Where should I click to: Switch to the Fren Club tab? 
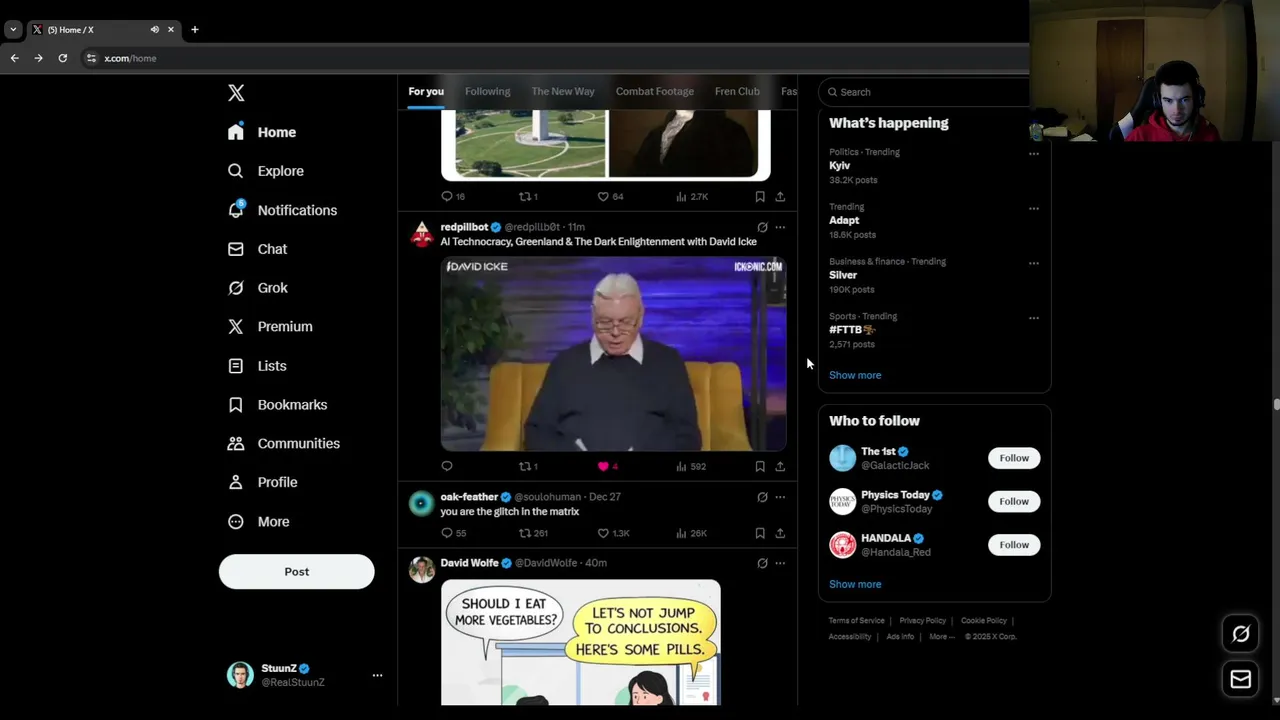(x=737, y=92)
